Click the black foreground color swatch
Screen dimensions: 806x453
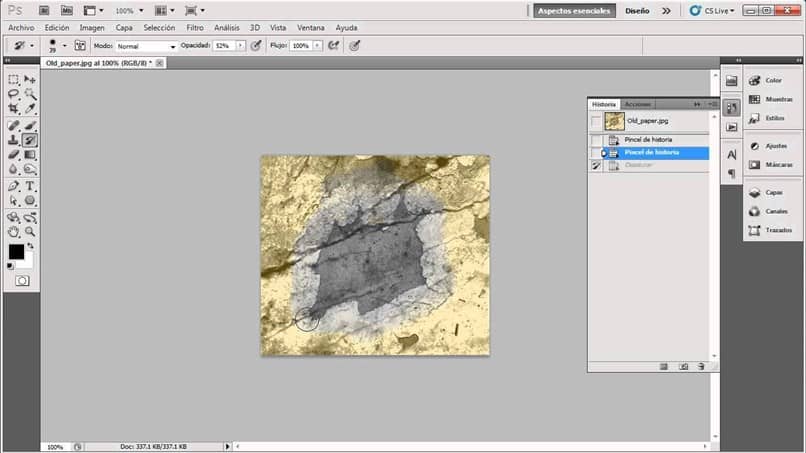click(x=16, y=251)
